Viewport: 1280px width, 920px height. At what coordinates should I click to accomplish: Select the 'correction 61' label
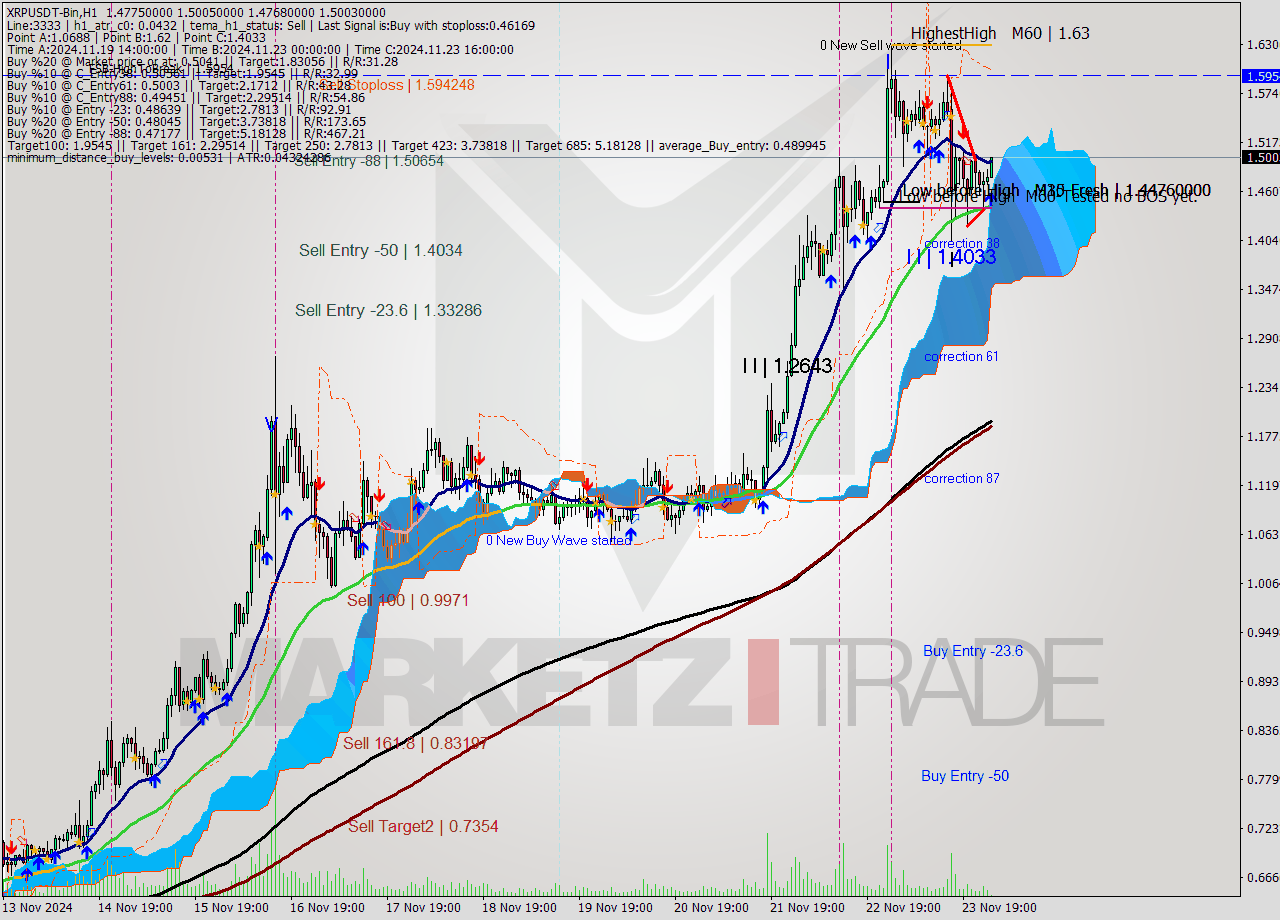click(961, 356)
